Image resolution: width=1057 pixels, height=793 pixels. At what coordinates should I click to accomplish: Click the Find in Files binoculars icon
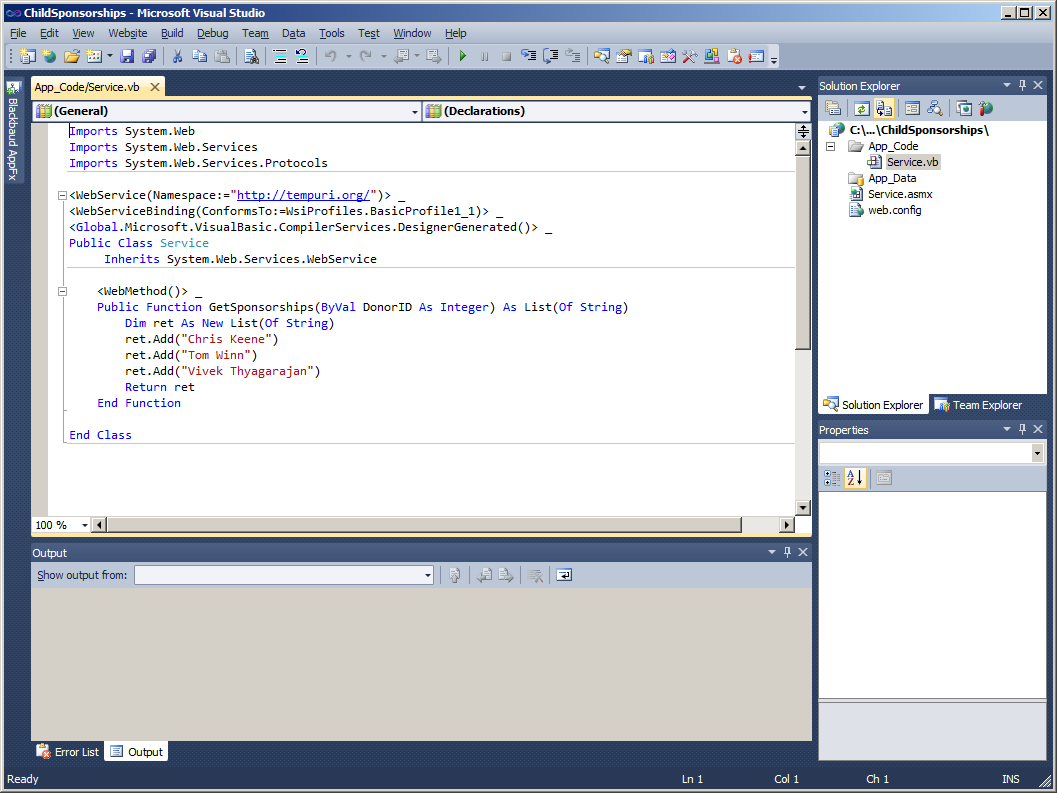click(x=251, y=57)
